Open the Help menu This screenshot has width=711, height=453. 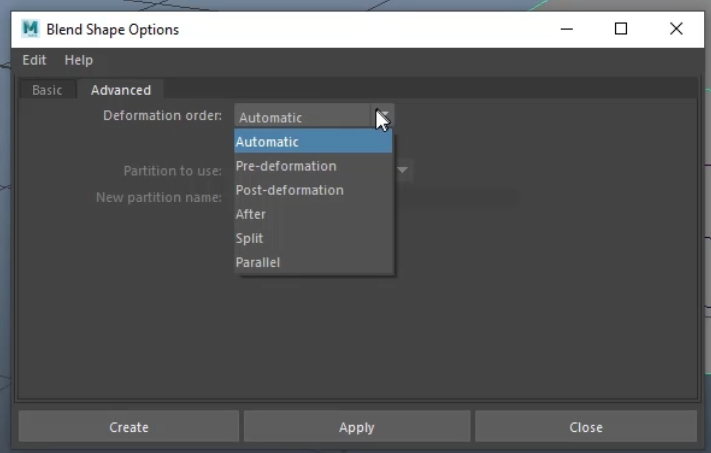79,60
